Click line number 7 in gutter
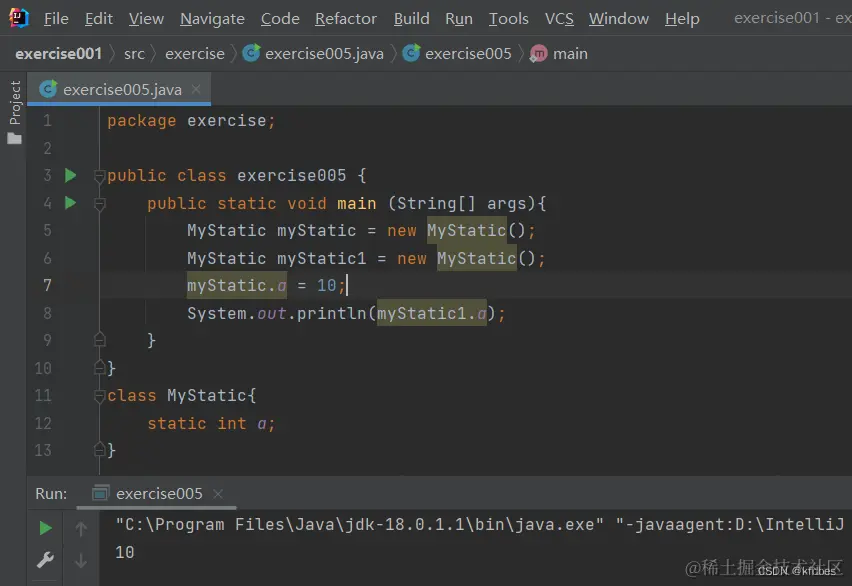 pyautogui.click(x=47, y=285)
